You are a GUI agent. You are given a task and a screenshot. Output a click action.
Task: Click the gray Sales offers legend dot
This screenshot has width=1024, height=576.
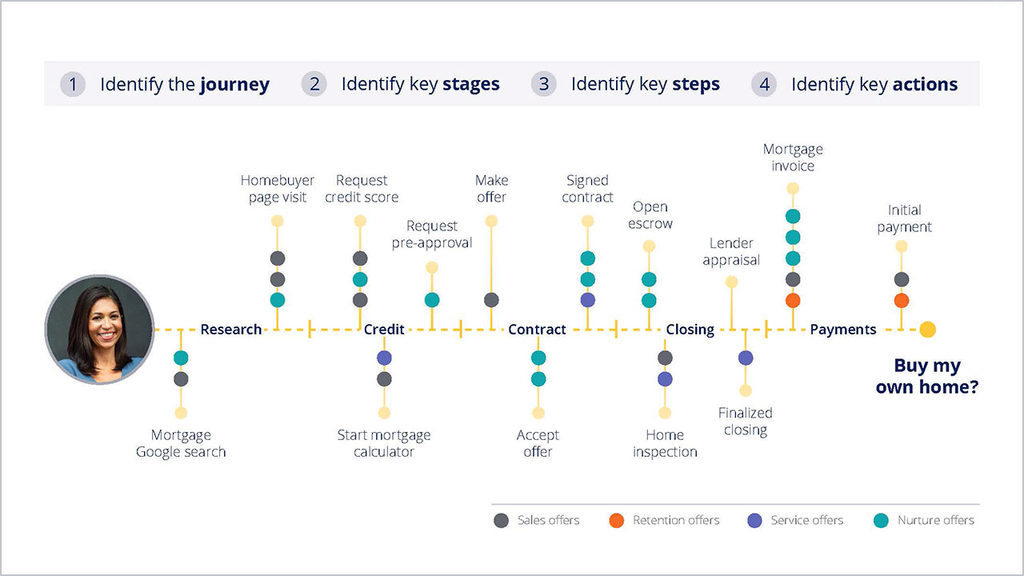pos(501,520)
